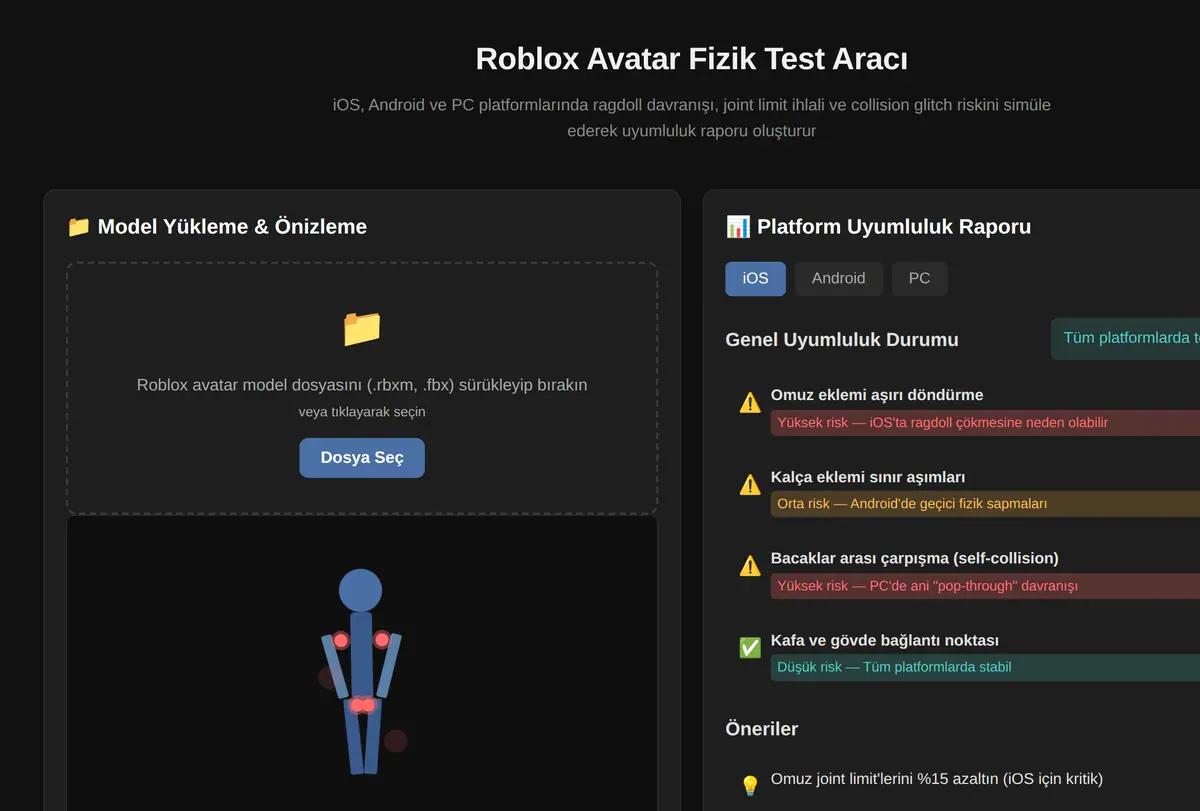Click left shoulder red joint marker on avatar
Screen dimensions: 1200x811
tap(341, 640)
